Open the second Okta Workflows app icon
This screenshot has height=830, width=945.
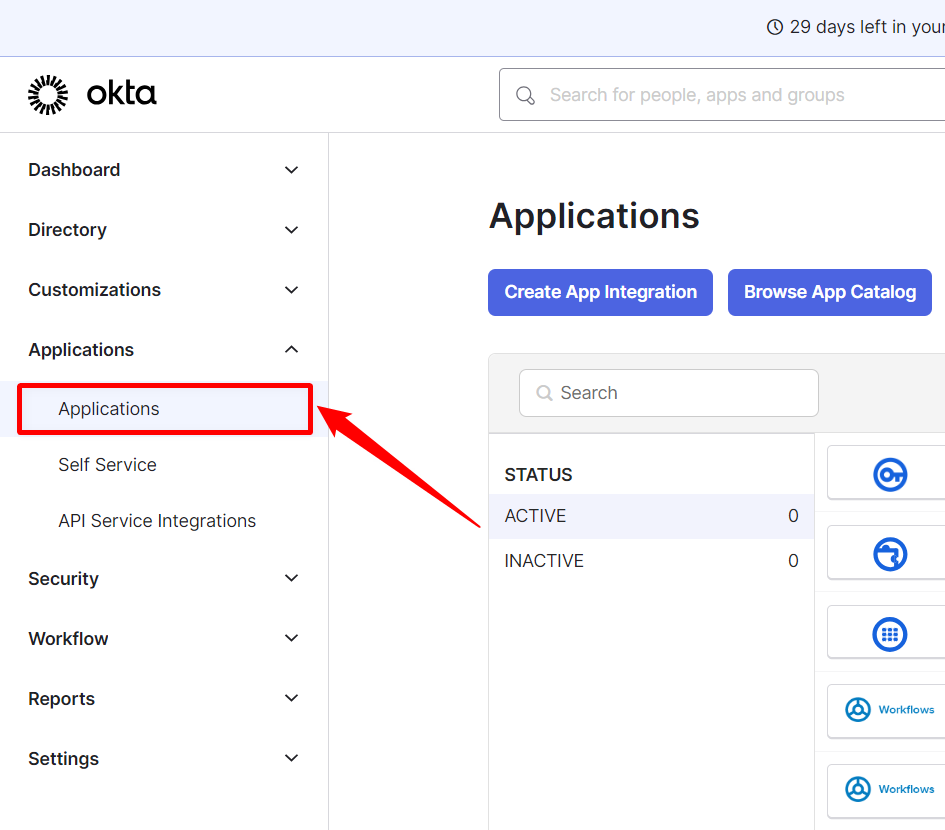click(x=858, y=789)
